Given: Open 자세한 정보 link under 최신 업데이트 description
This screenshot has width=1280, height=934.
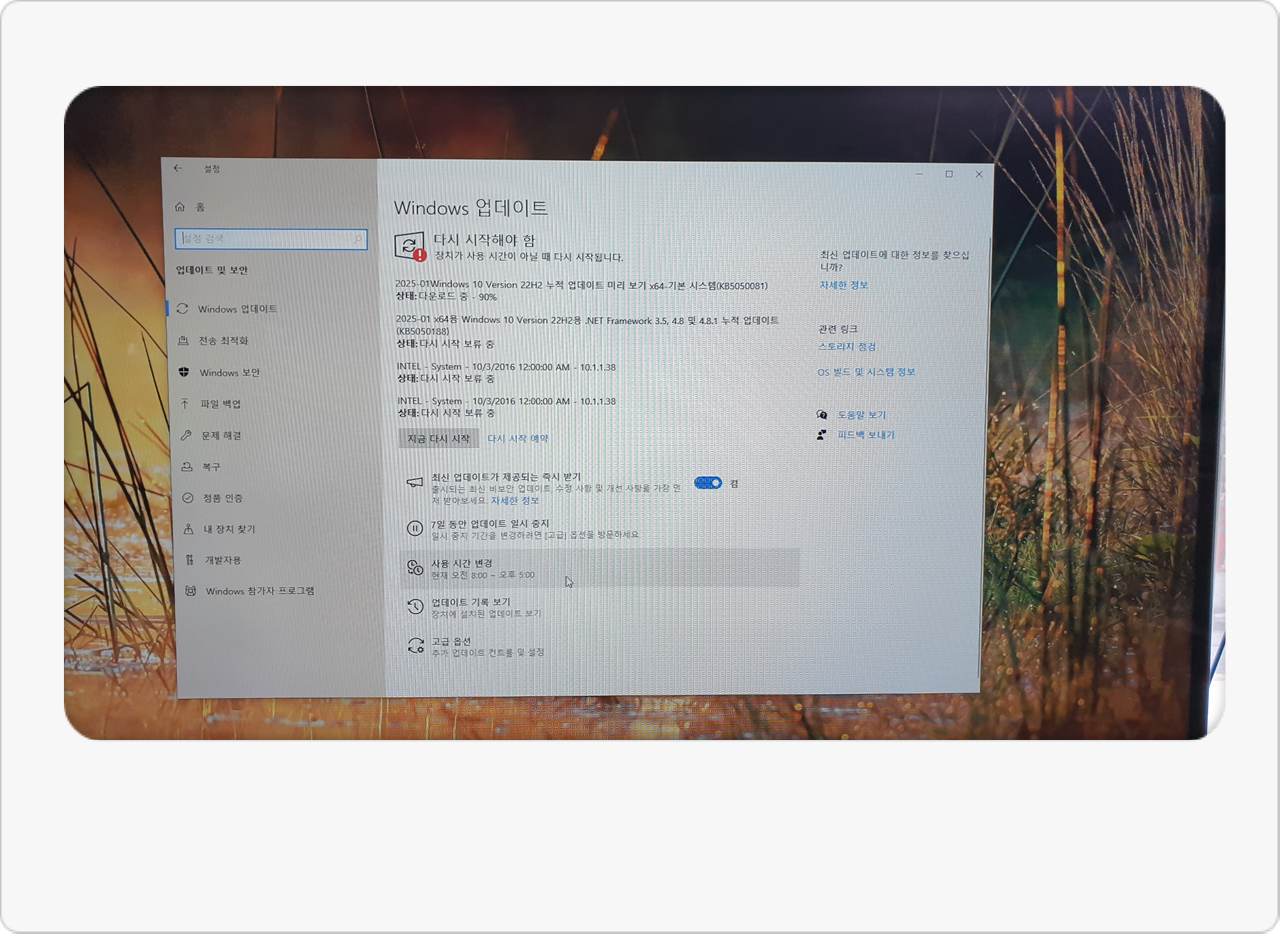Looking at the screenshot, I should [515, 500].
